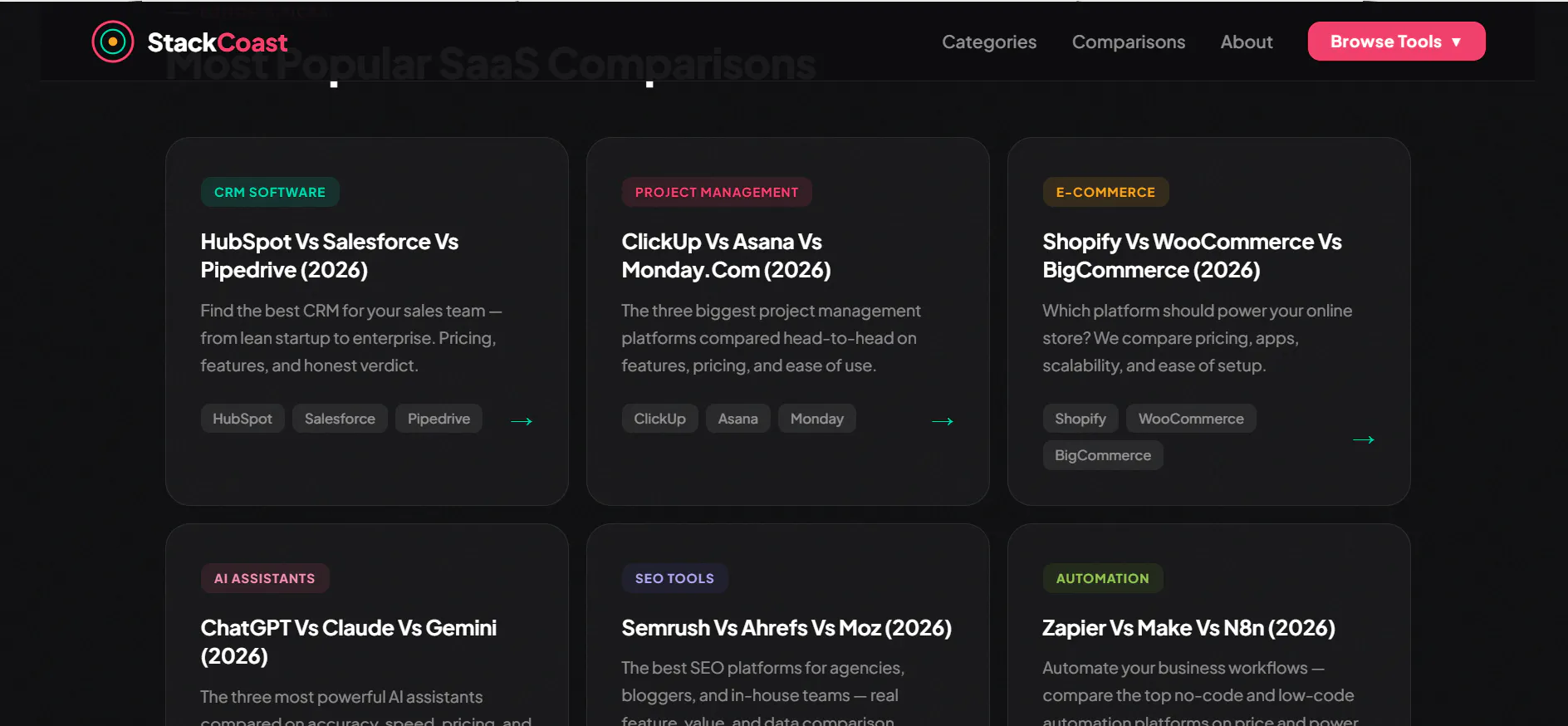The image size is (1568, 726).
Task: Click 'The best SEO platforms for agencies' text
Action: click(x=763, y=694)
